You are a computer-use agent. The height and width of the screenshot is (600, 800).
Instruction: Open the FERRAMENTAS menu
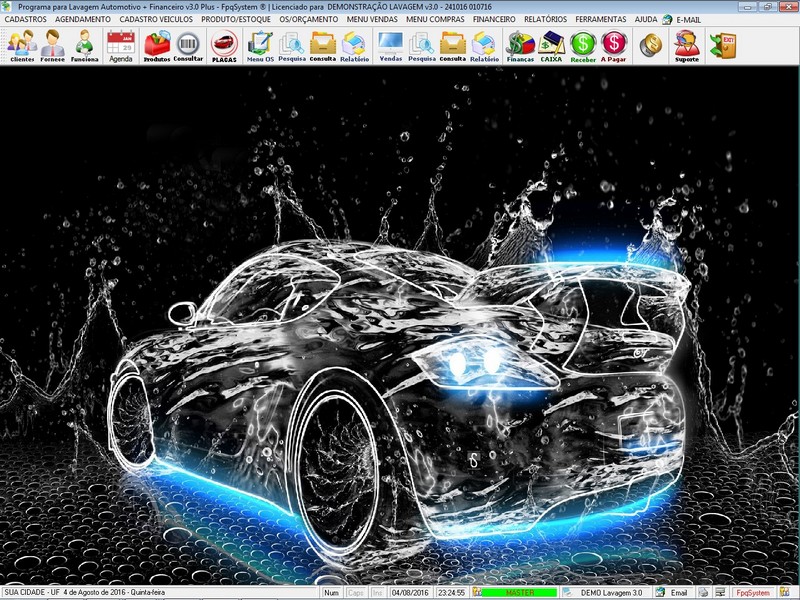[601, 19]
